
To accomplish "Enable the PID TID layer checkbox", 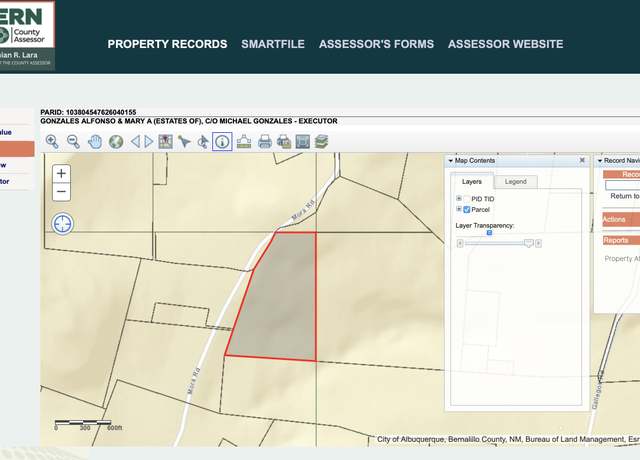I will 467,199.
